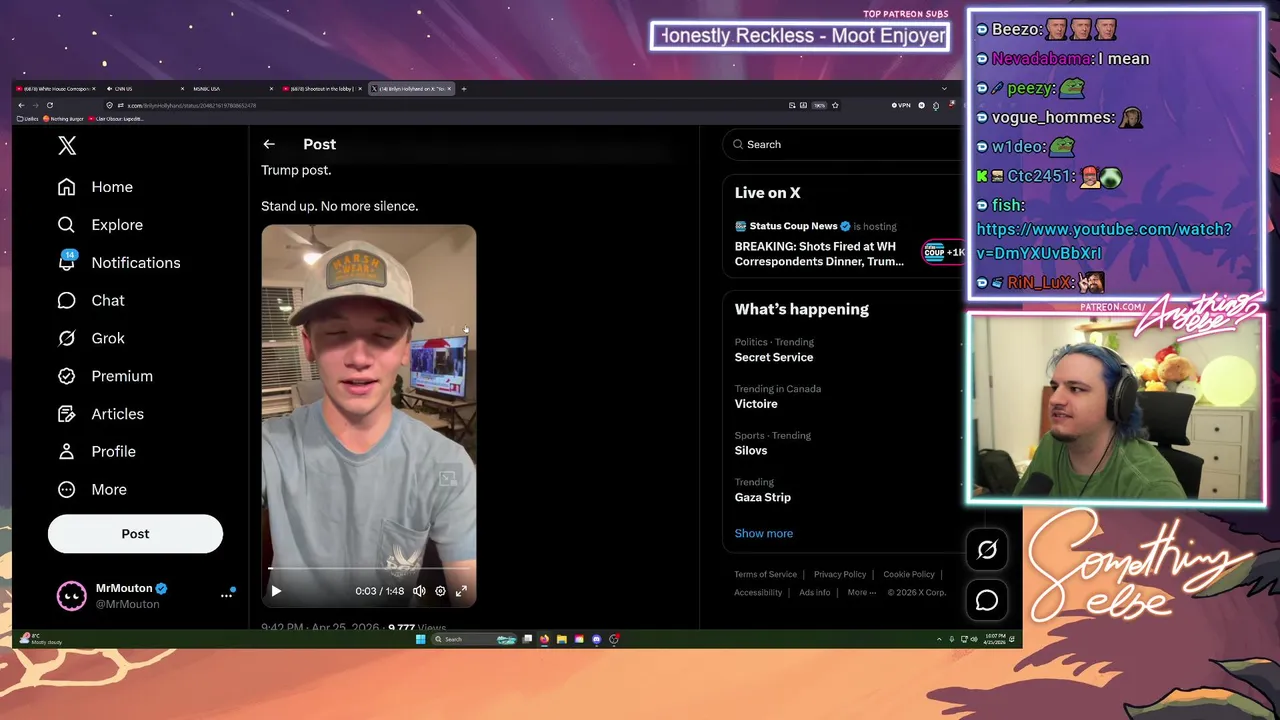Open a new browser tab
The width and height of the screenshot is (1280, 720).
(x=464, y=89)
